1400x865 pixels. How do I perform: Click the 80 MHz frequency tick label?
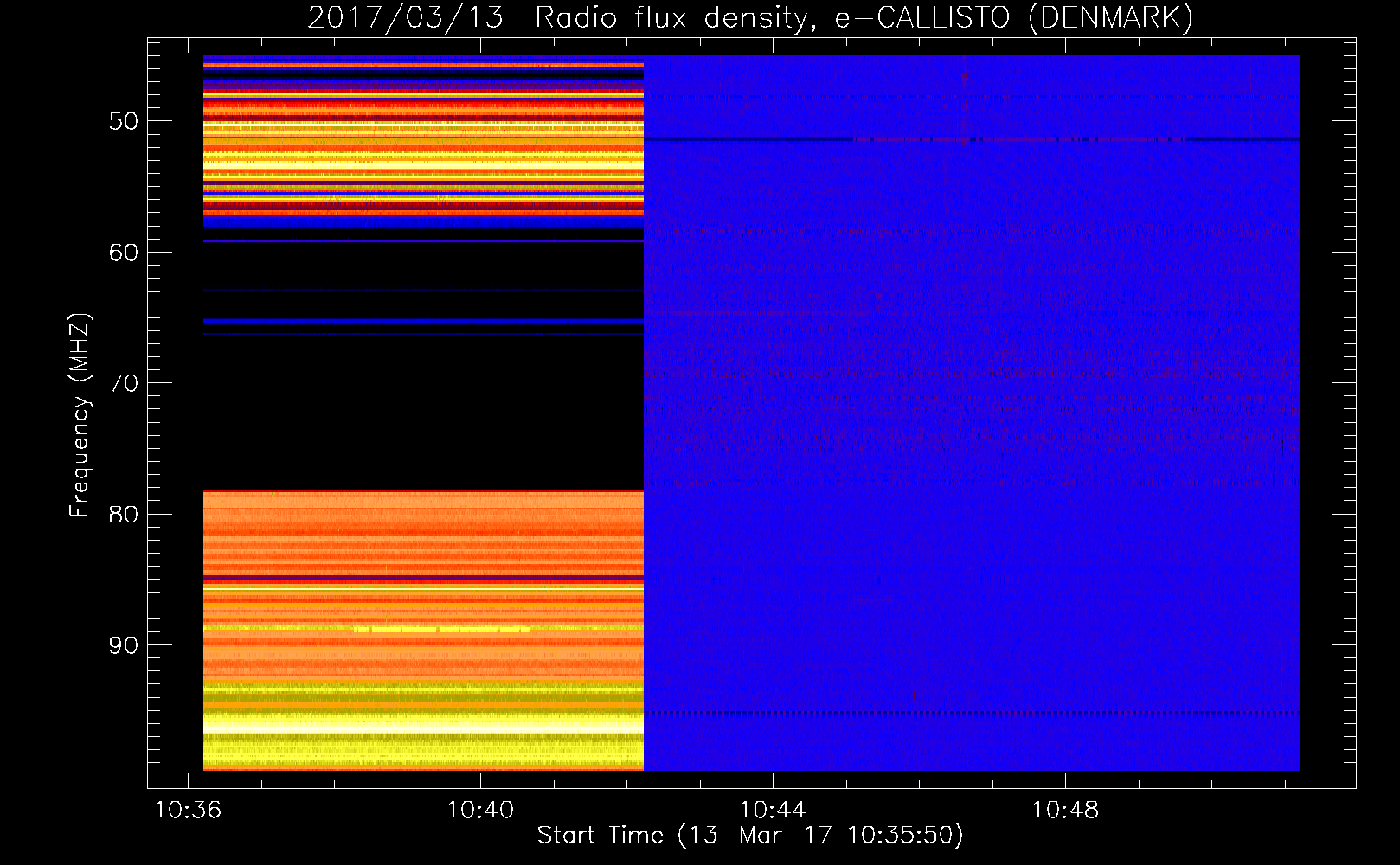(x=124, y=515)
